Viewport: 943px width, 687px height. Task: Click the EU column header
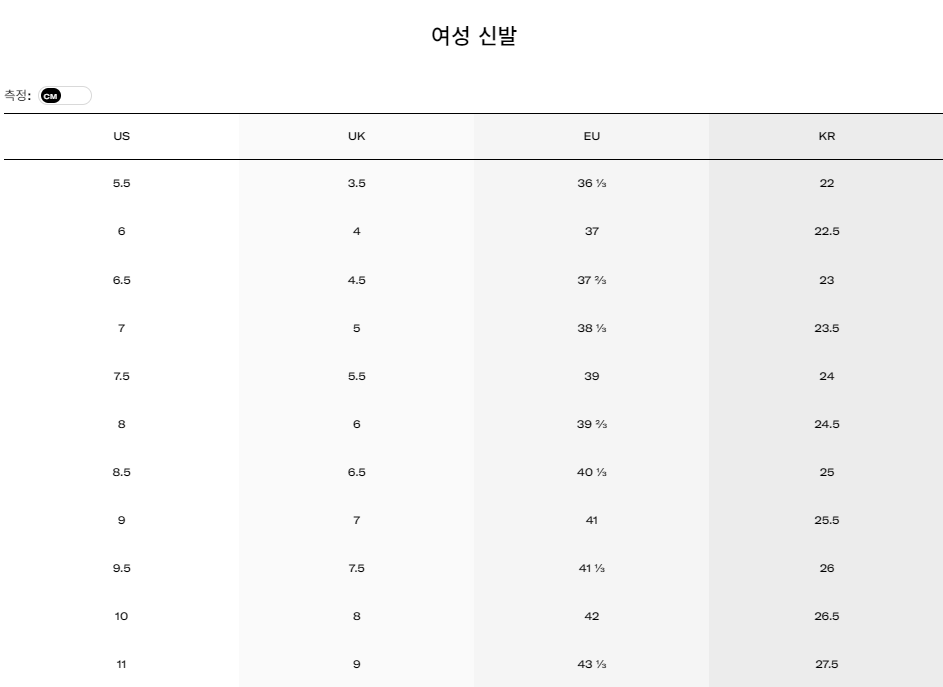(591, 136)
